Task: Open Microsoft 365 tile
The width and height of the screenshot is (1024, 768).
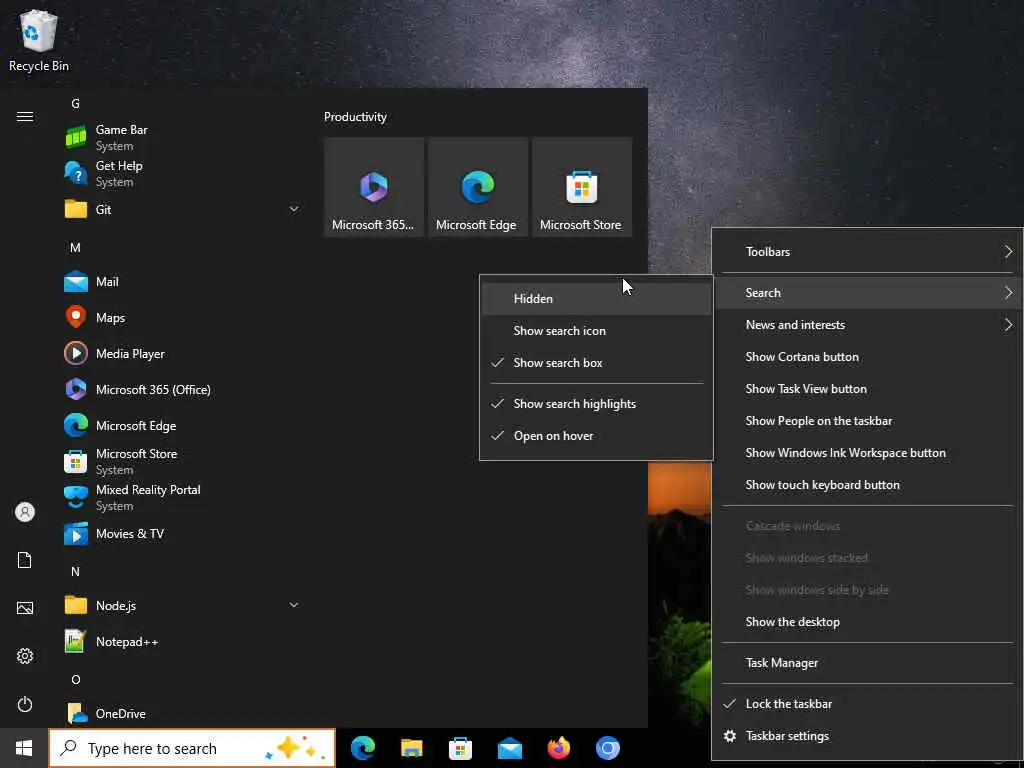Action: click(374, 187)
